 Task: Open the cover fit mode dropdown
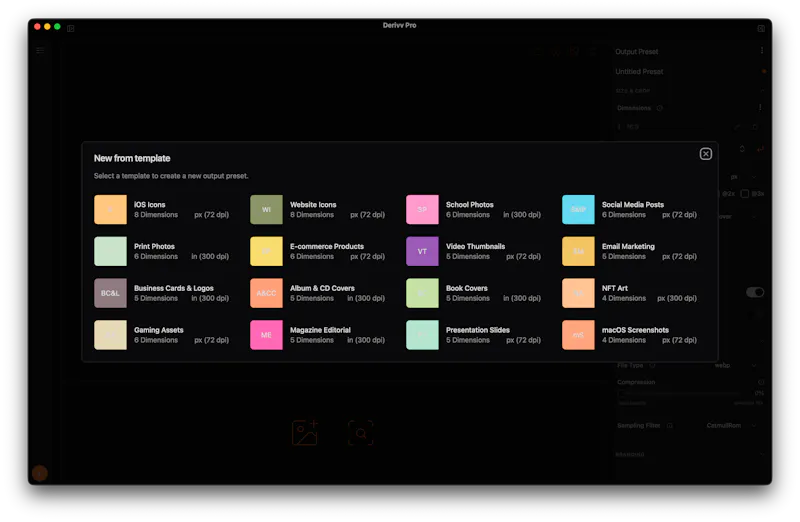click(x=738, y=216)
